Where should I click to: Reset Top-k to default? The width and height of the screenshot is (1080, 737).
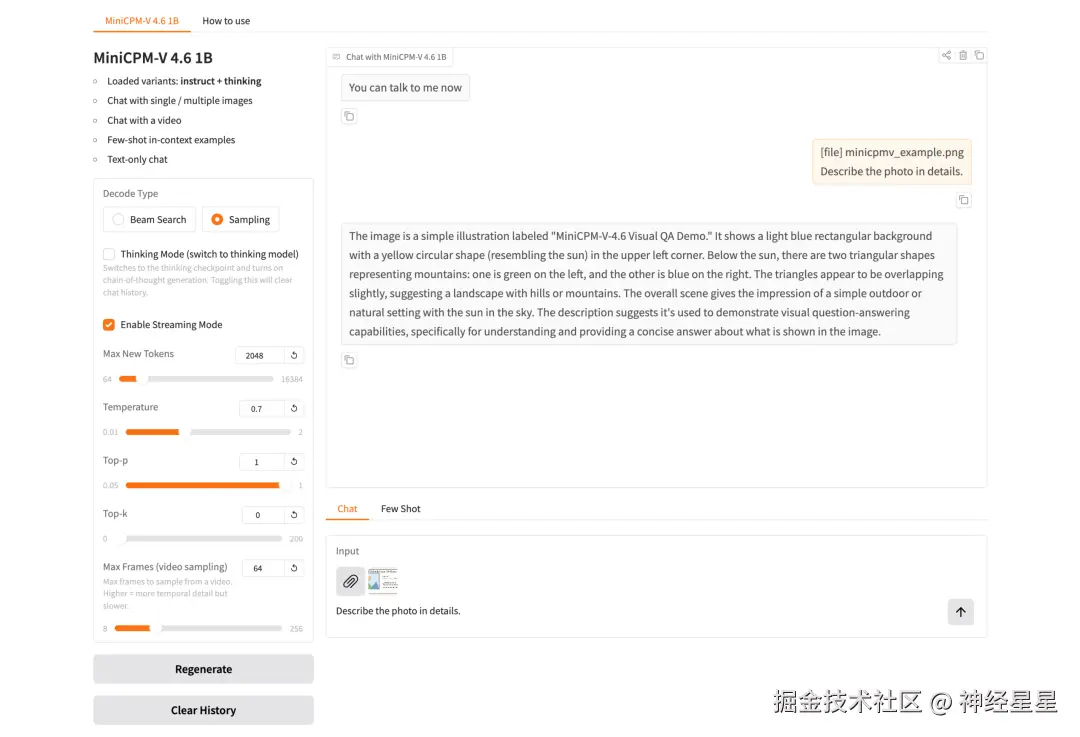point(294,515)
